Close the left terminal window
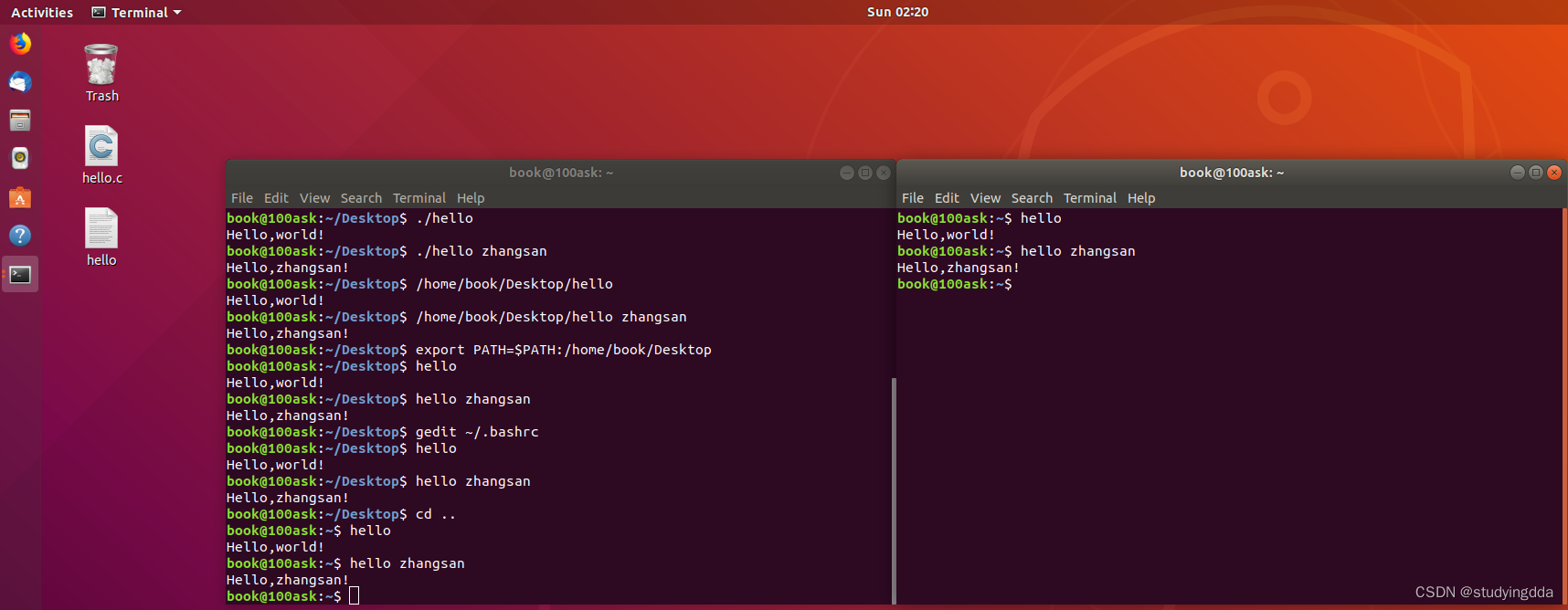 click(x=884, y=173)
